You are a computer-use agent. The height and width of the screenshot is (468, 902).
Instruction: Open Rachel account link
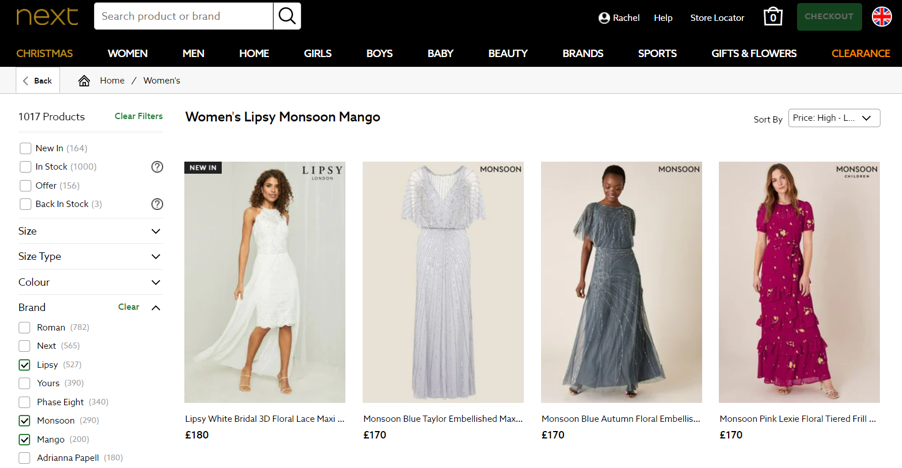tap(619, 18)
